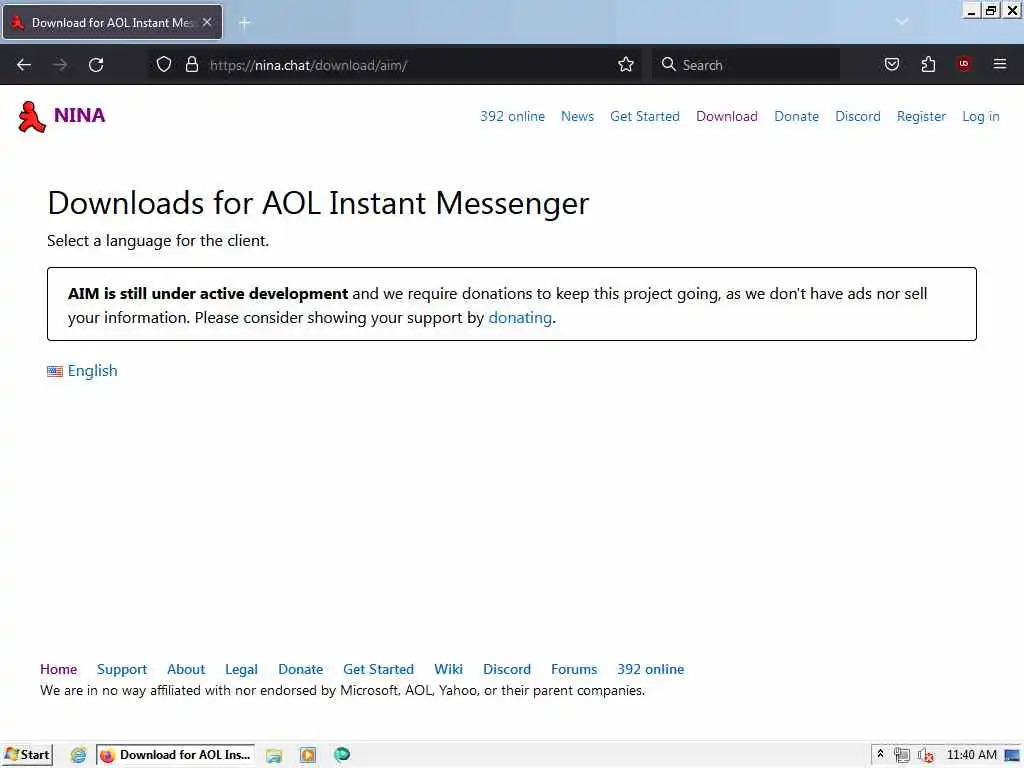Click the 11:40 AM taskbar clock
This screenshot has width=1024, height=768.
972,755
